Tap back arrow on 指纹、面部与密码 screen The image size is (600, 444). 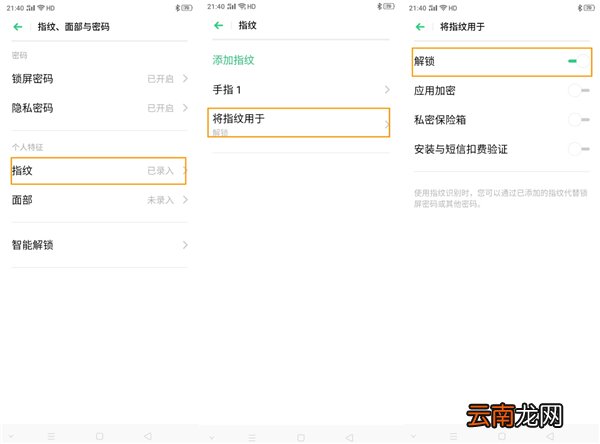18,27
